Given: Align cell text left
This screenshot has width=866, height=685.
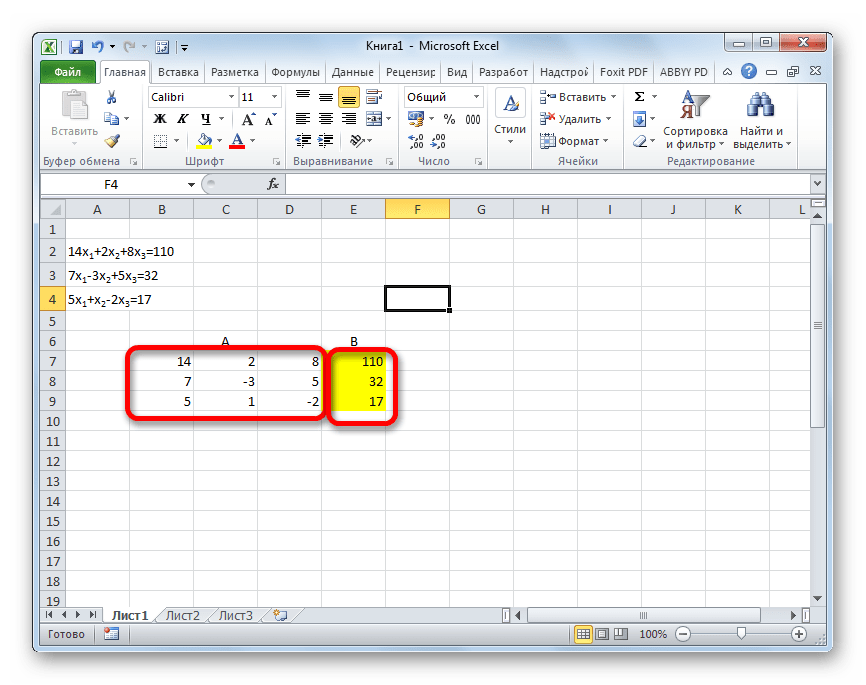Looking at the screenshot, I should click(303, 119).
